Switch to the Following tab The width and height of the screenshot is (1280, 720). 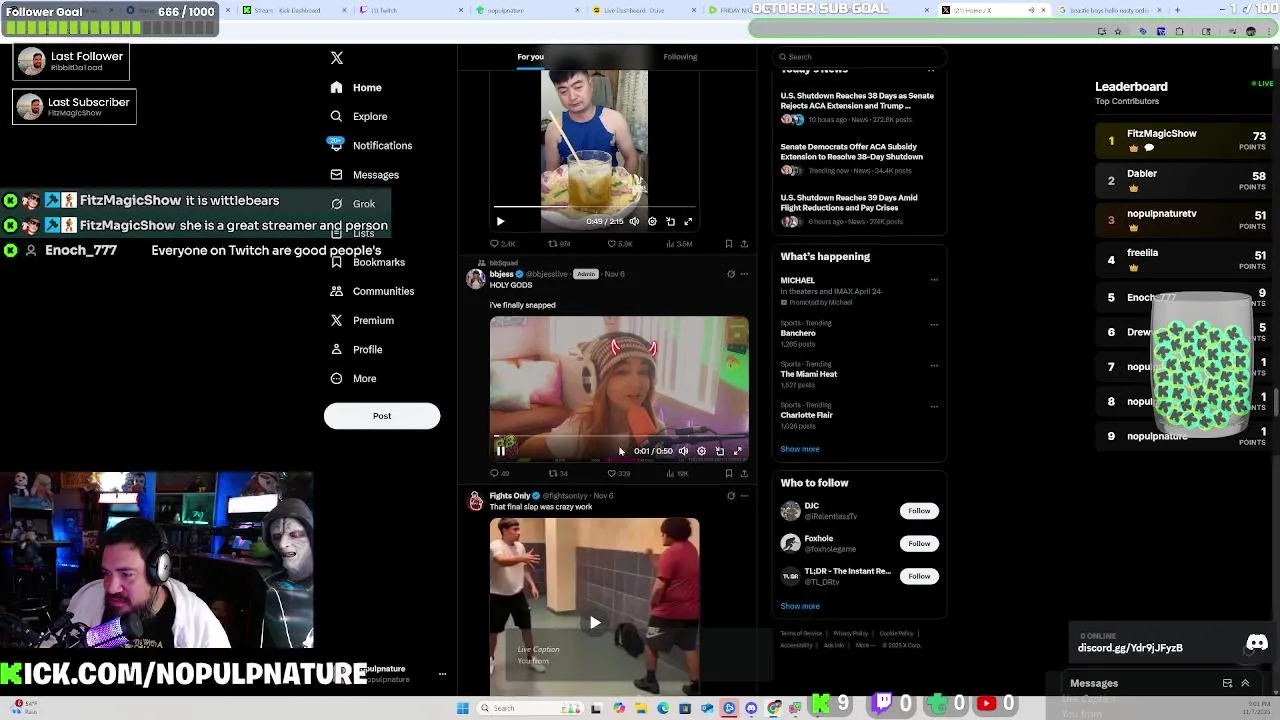coord(680,57)
